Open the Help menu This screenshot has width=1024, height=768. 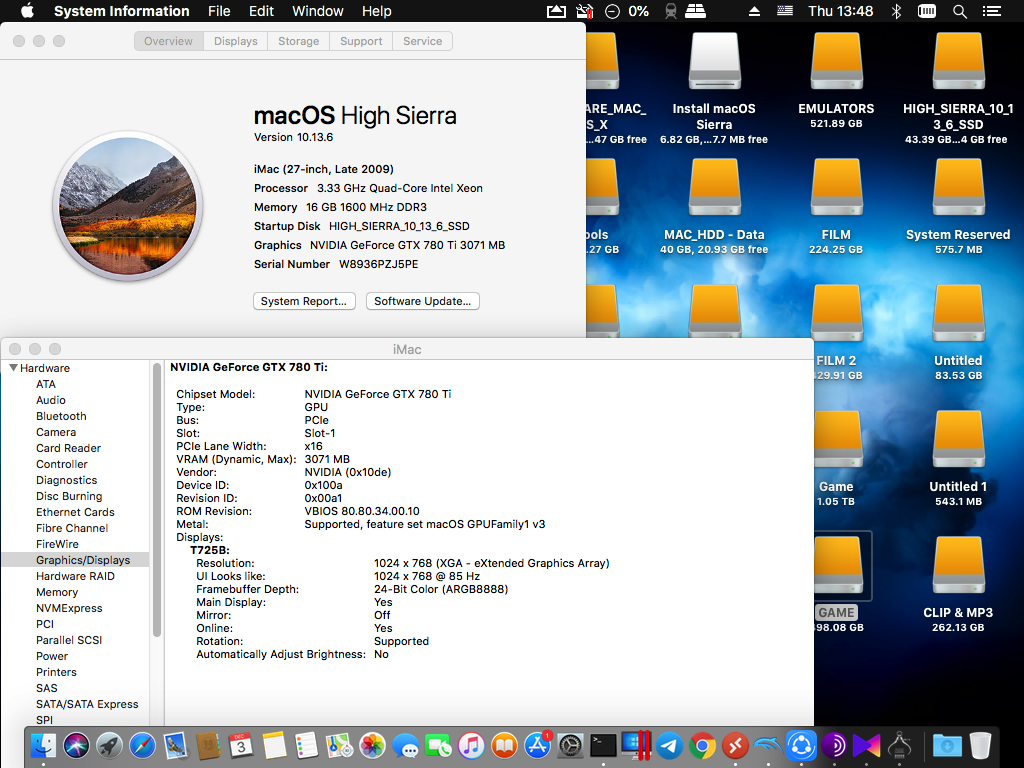(377, 11)
